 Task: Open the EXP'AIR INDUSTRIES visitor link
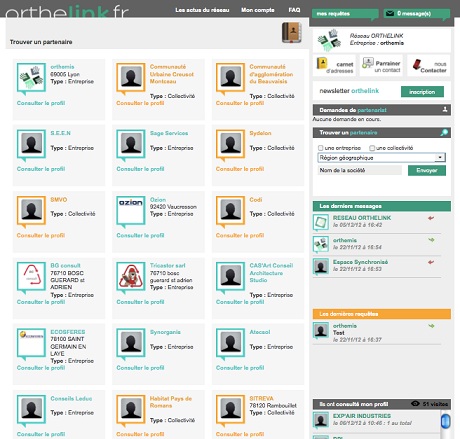[362, 416]
